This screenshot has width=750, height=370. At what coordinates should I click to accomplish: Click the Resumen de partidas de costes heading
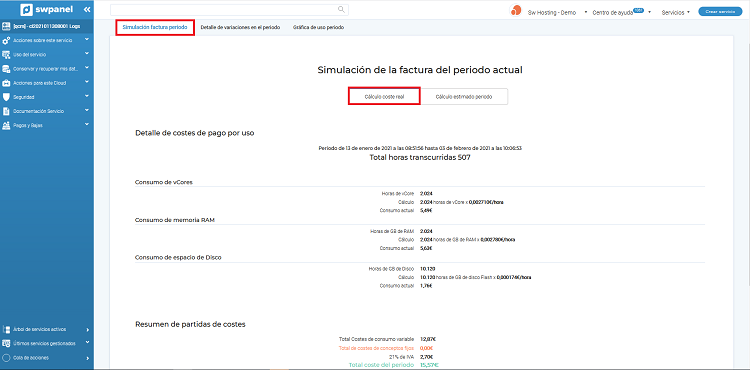pos(190,324)
